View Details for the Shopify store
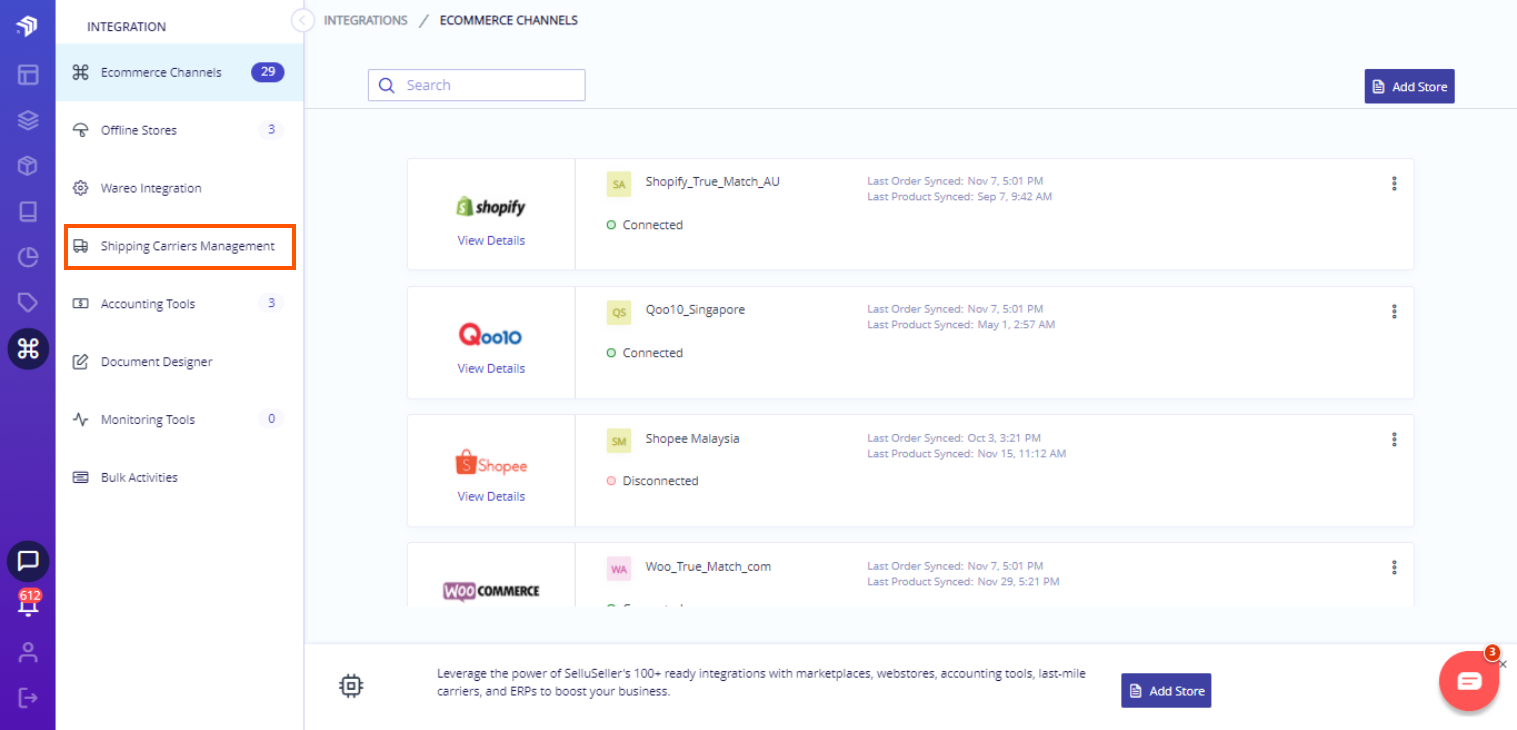1517x730 pixels. coord(491,240)
